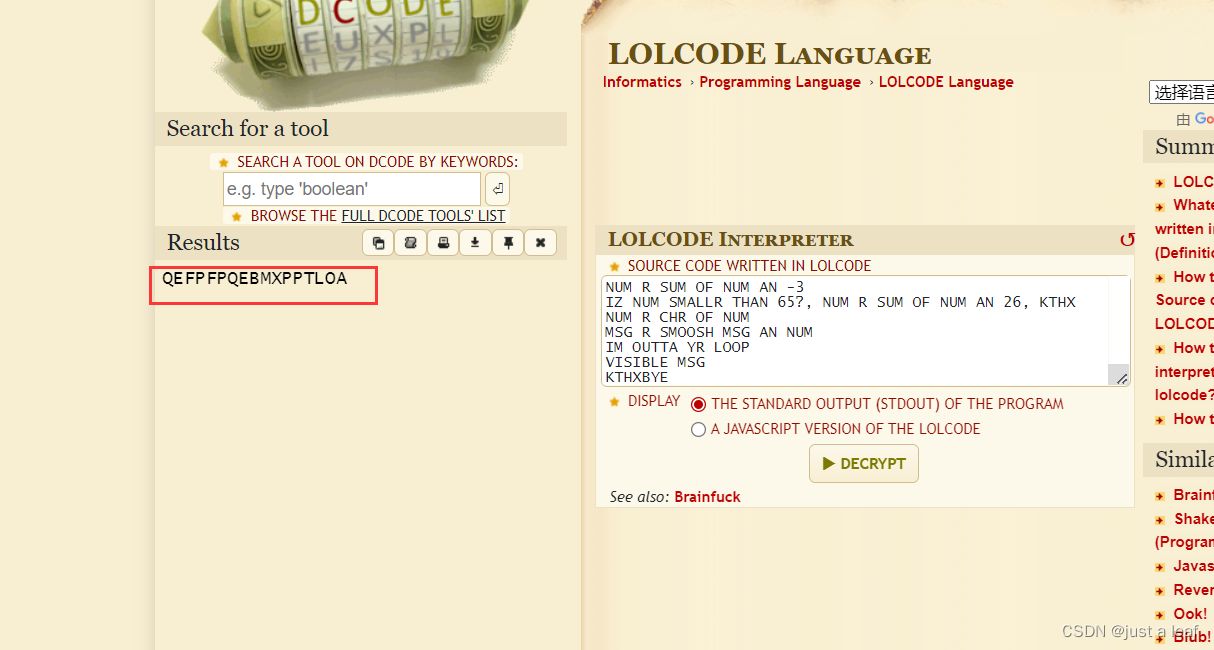Select standard output (STDOUT) display option
Image resolution: width=1214 pixels, height=650 pixels.
[x=698, y=405]
